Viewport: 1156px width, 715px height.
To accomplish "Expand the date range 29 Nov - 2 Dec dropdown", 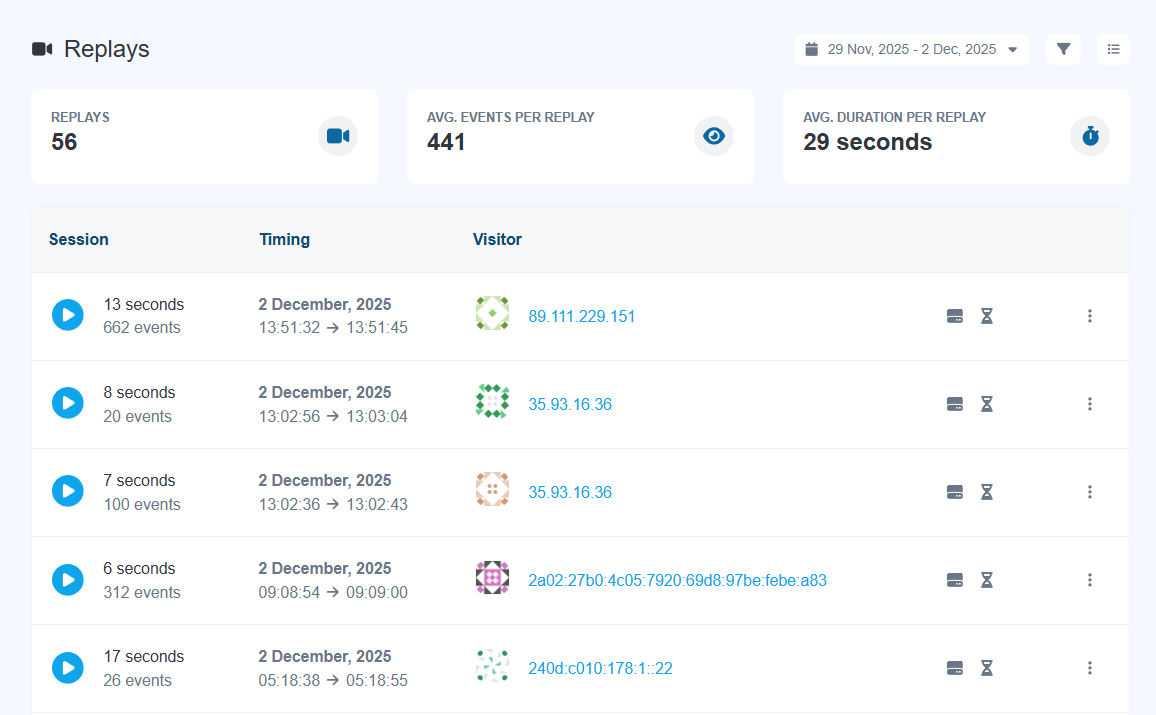I will point(911,49).
